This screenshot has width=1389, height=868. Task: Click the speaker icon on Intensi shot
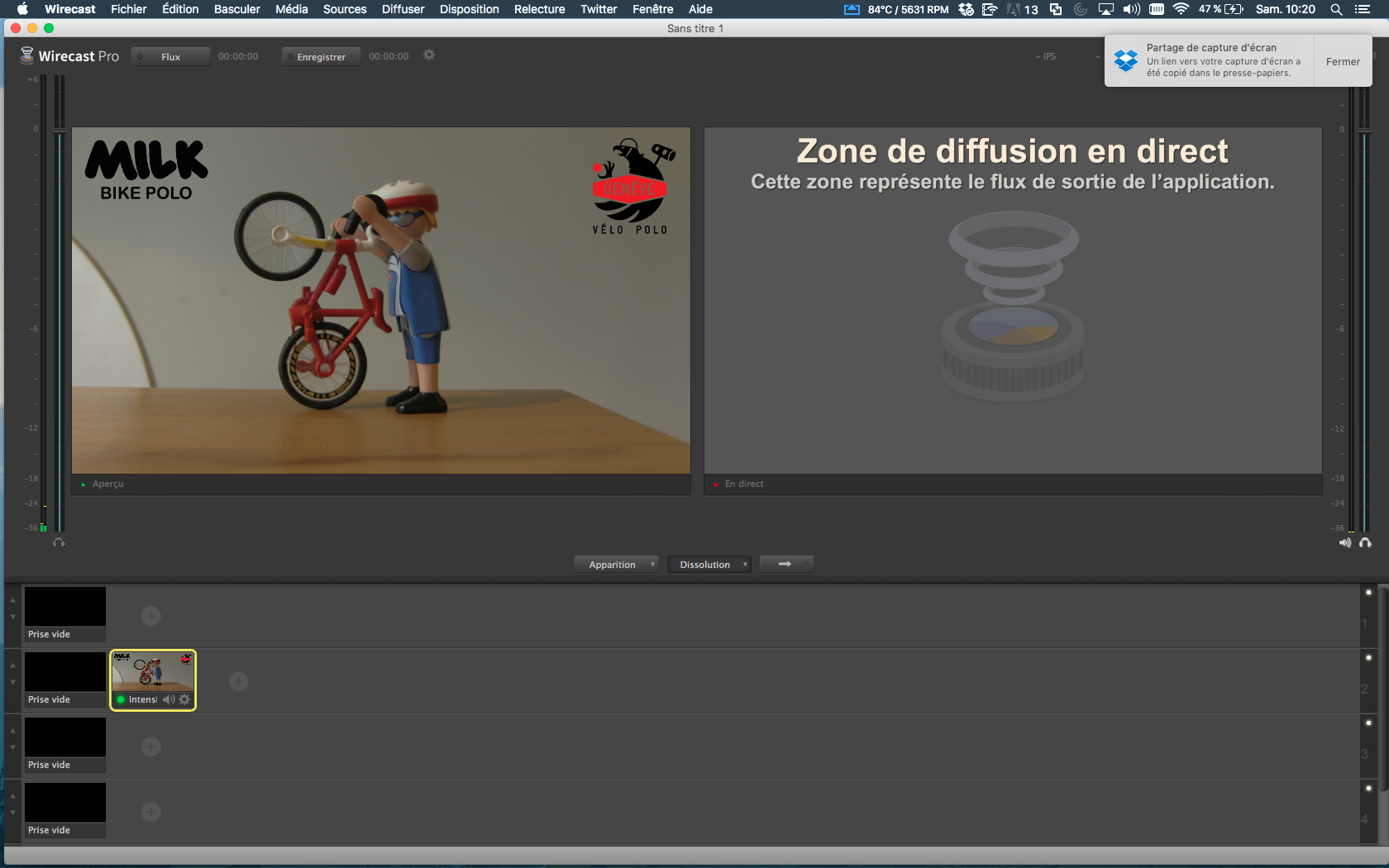(x=169, y=699)
